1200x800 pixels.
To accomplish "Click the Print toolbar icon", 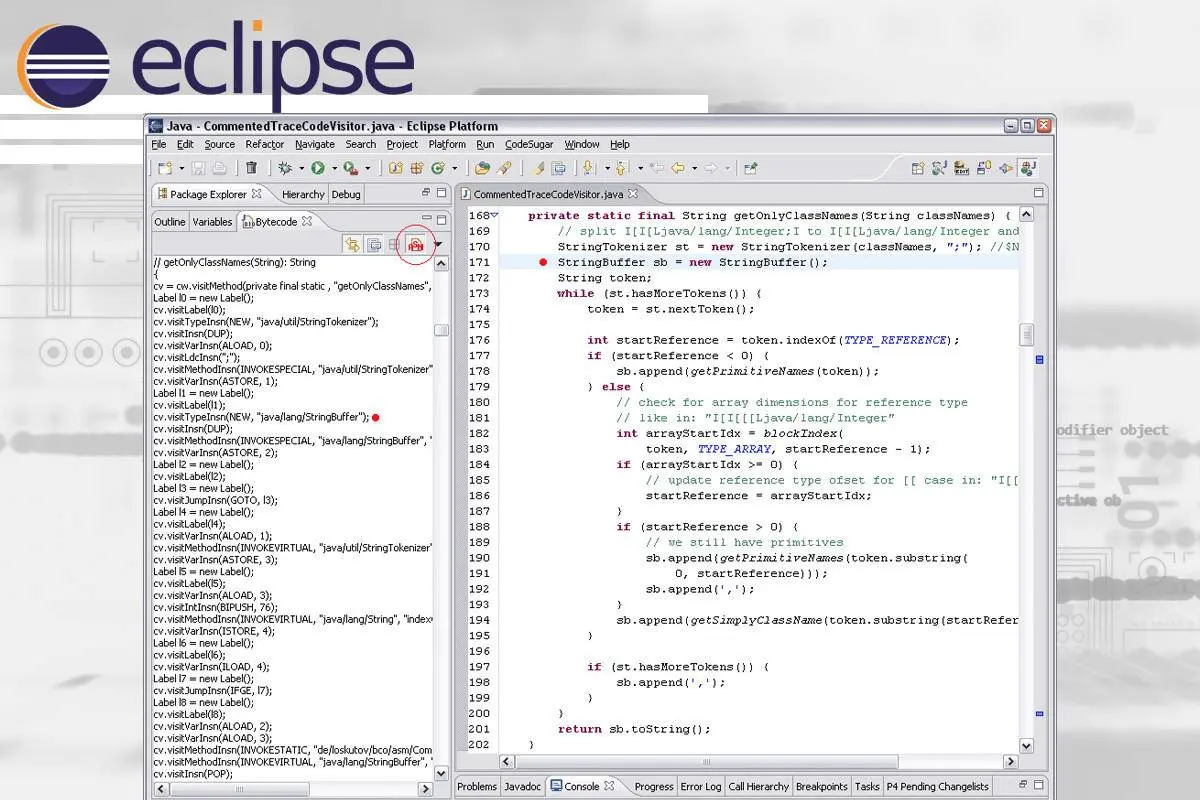I will click(x=219, y=168).
